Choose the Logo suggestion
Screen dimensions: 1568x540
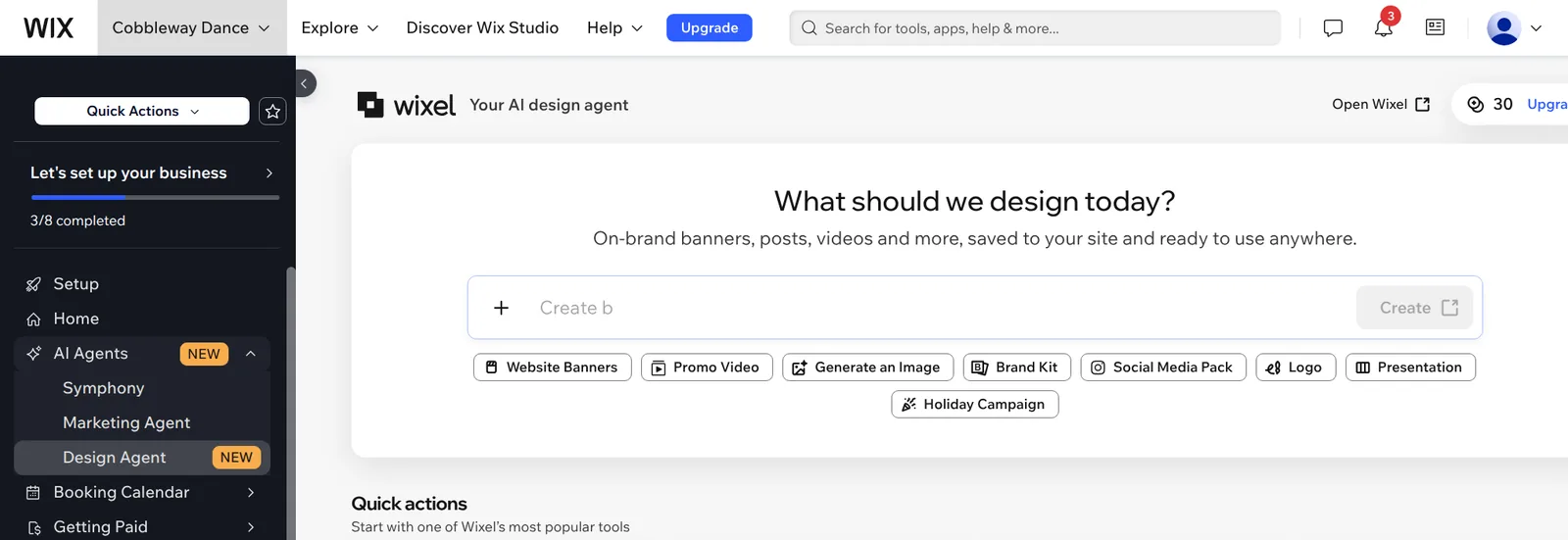click(x=1296, y=368)
